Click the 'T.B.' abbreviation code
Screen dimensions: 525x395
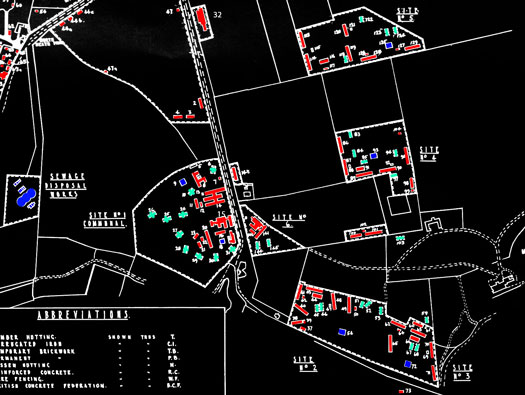tap(173, 351)
